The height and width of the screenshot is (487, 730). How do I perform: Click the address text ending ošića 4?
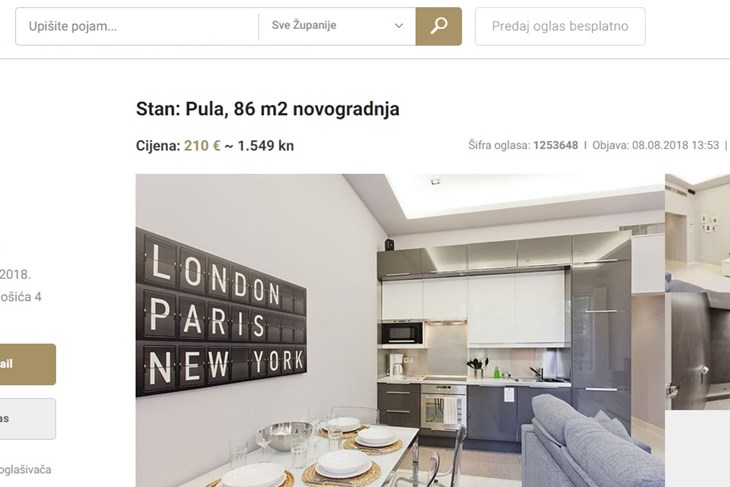21,297
